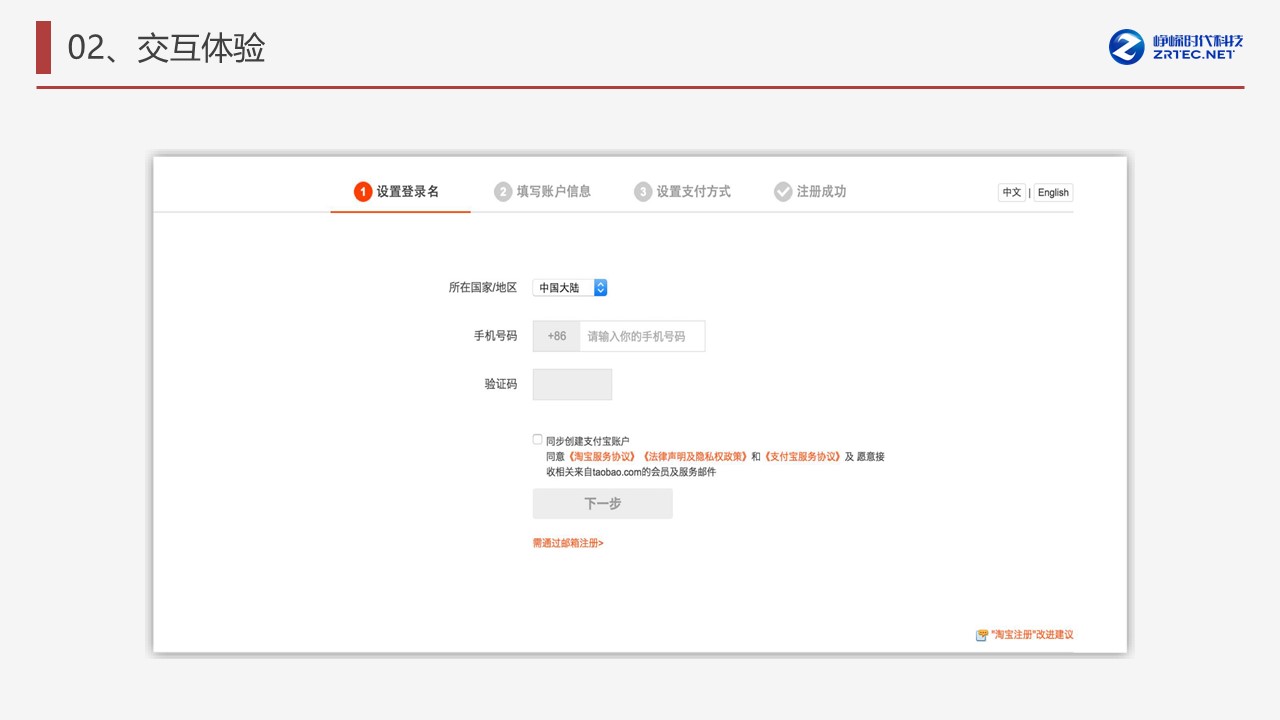1280x720 pixels.
Task: Open the 淘宝服务协议 link
Action: coord(601,456)
